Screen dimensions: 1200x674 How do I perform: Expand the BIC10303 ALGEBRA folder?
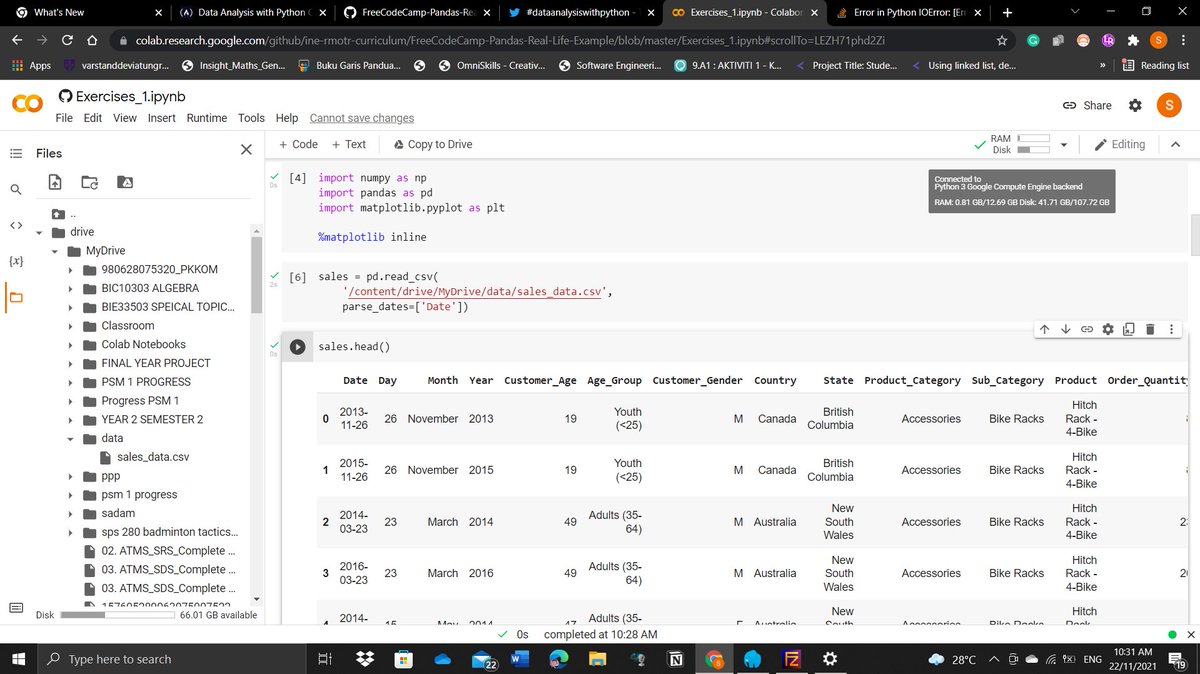[x=72, y=288]
